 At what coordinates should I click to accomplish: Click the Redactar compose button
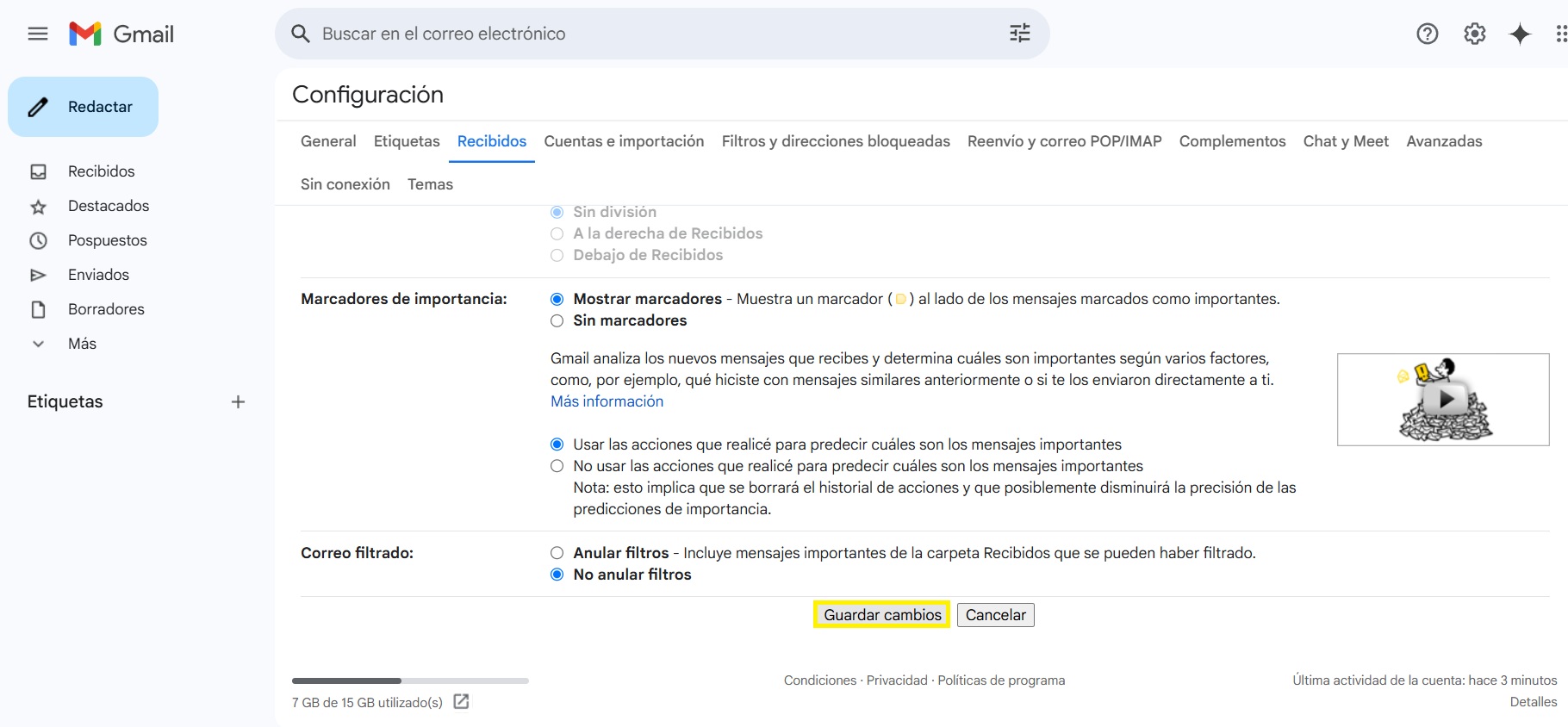pos(84,107)
